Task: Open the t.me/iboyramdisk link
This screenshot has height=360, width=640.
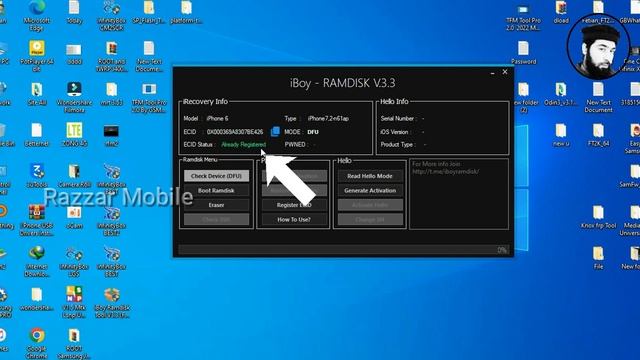Action: (x=446, y=172)
